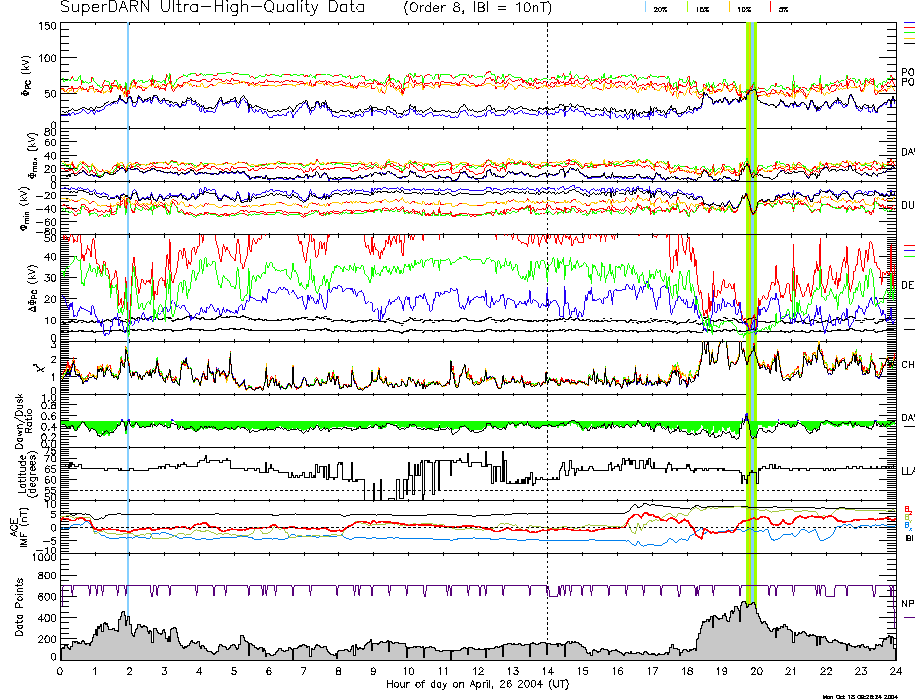Click the generation timestamp in the bottom-right corner
Screen dimensions: 915x700
(x=860, y=696)
